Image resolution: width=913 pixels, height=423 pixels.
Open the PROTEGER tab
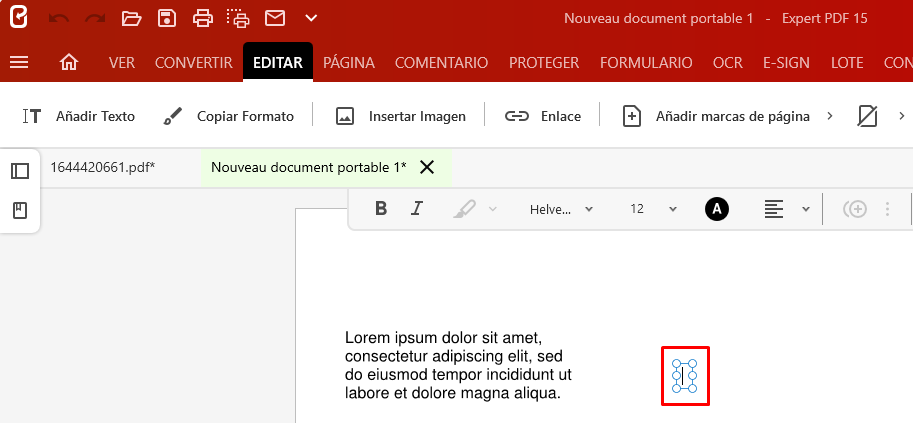(x=544, y=63)
